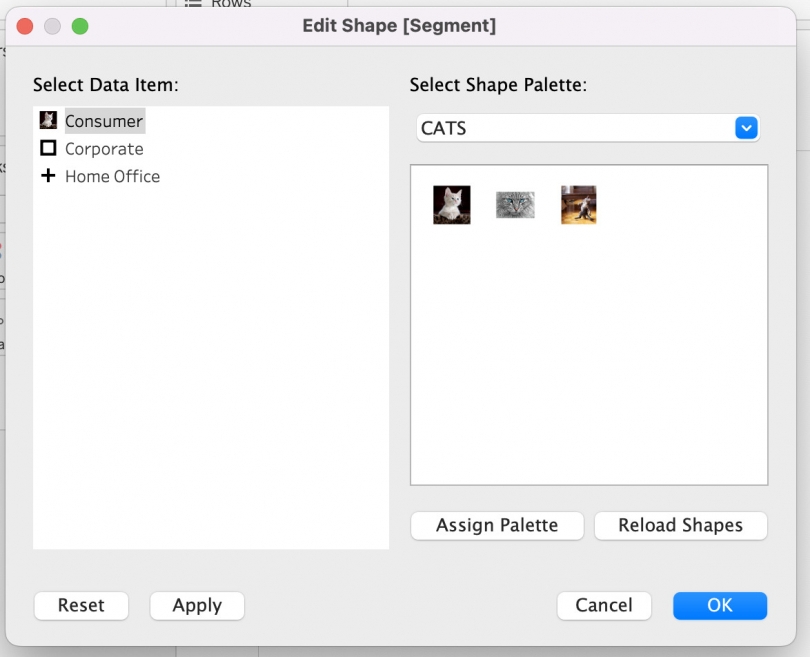Apply the current shape changes
The image size is (810, 657).
tap(196, 605)
